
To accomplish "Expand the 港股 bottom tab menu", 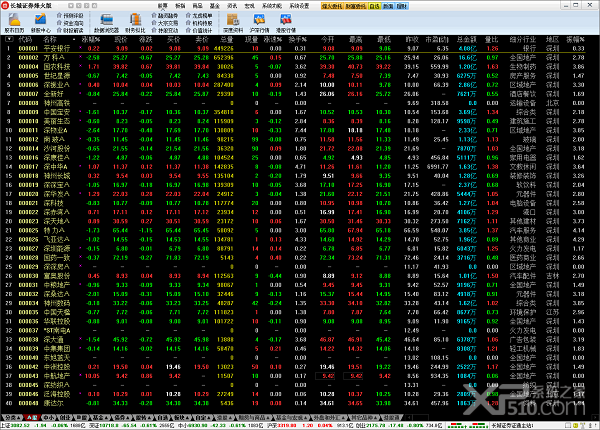I will (x=224, y=417).
